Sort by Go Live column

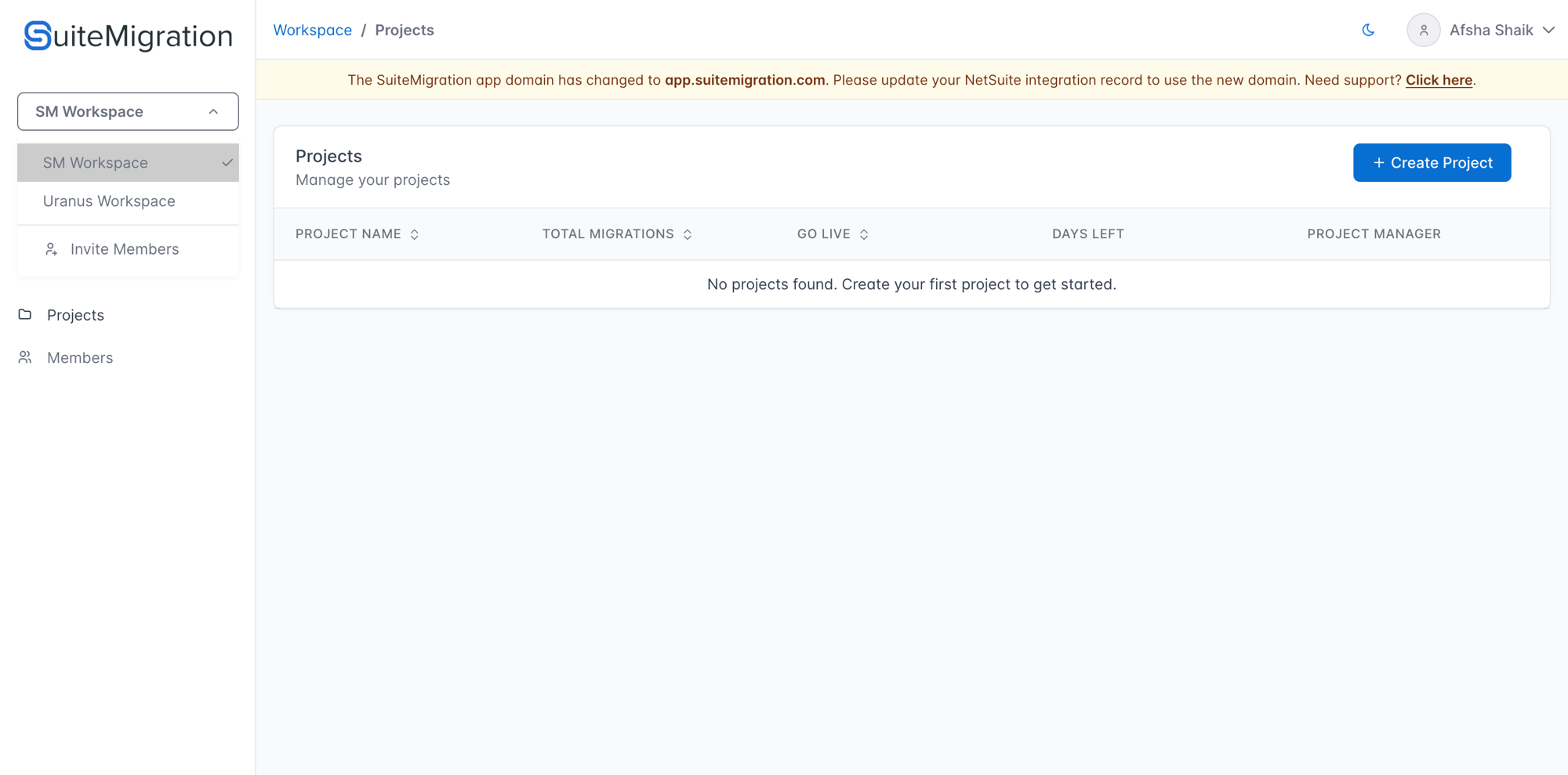833,234
